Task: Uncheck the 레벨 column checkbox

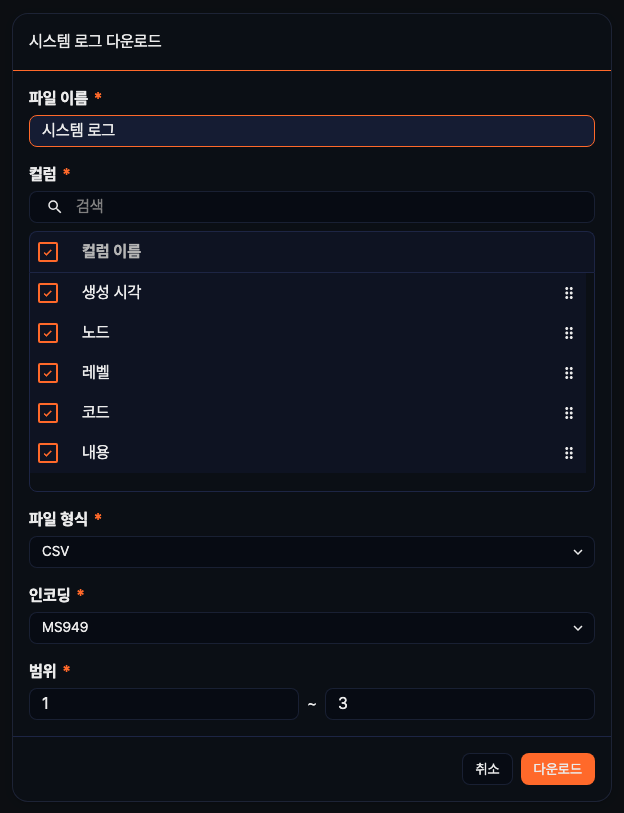Action: pyautogui.click(x=47, y=373)
